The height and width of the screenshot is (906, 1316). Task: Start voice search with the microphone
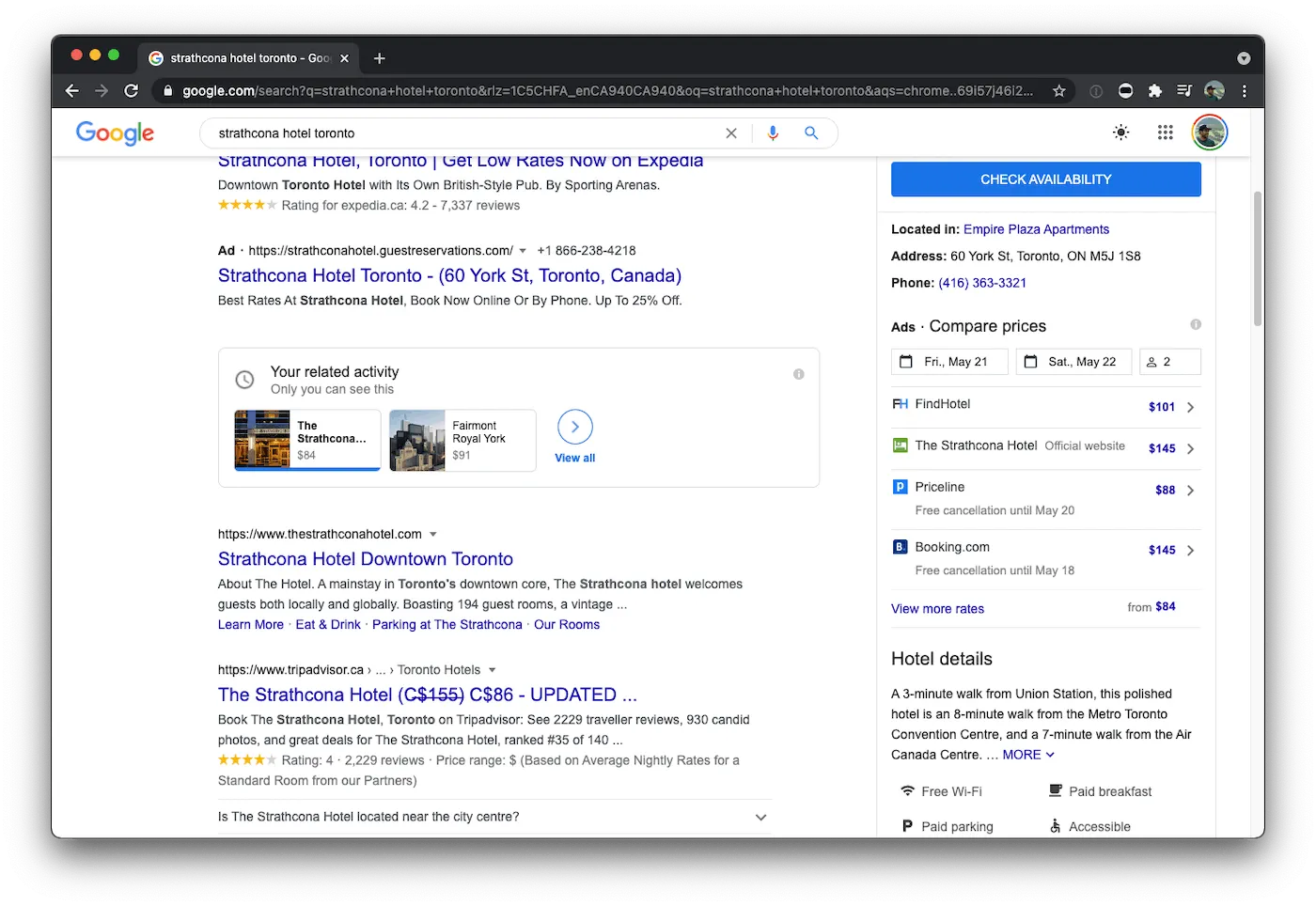773,133
